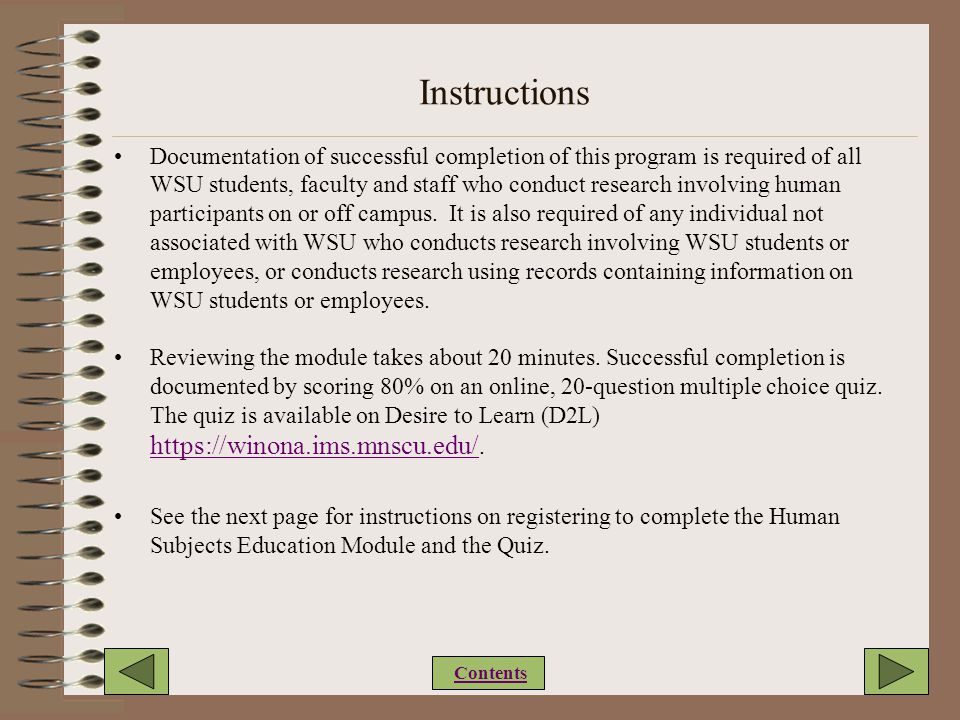Advance to next page with right arrow
Viewport: 960px width, 720px height.
[x=896, y=672]
